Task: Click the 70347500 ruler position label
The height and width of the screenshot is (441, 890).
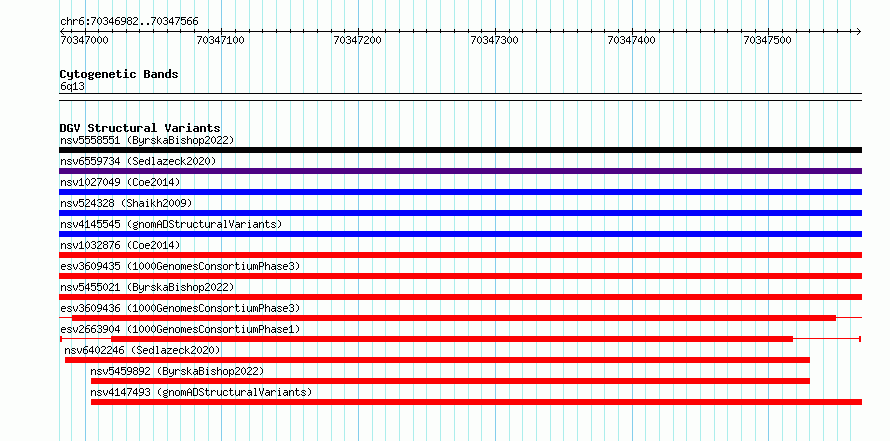Action: click(x=769, y=40)
